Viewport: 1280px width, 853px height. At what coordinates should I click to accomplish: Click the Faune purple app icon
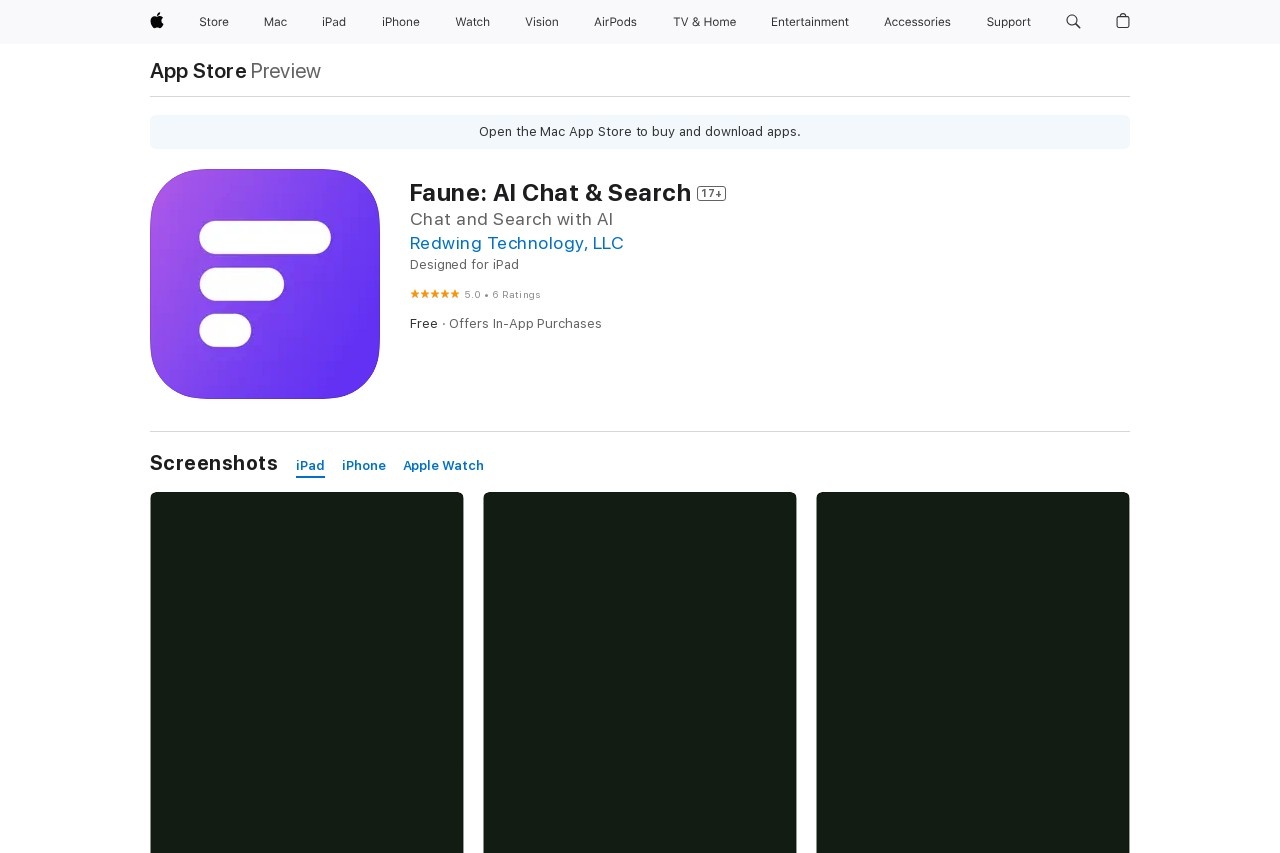pos(265,284)
